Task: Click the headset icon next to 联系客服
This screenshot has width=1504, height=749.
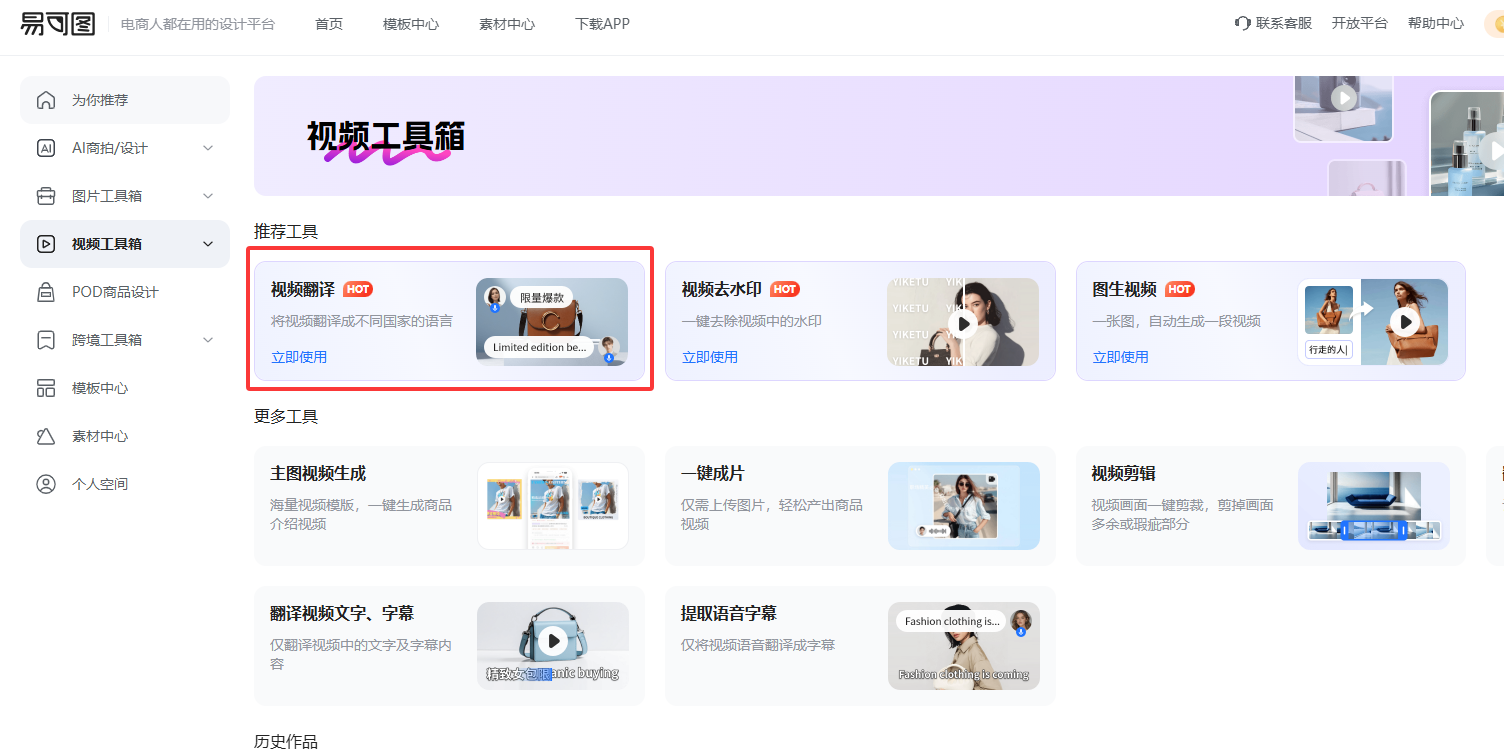Action: (1243, 23)
